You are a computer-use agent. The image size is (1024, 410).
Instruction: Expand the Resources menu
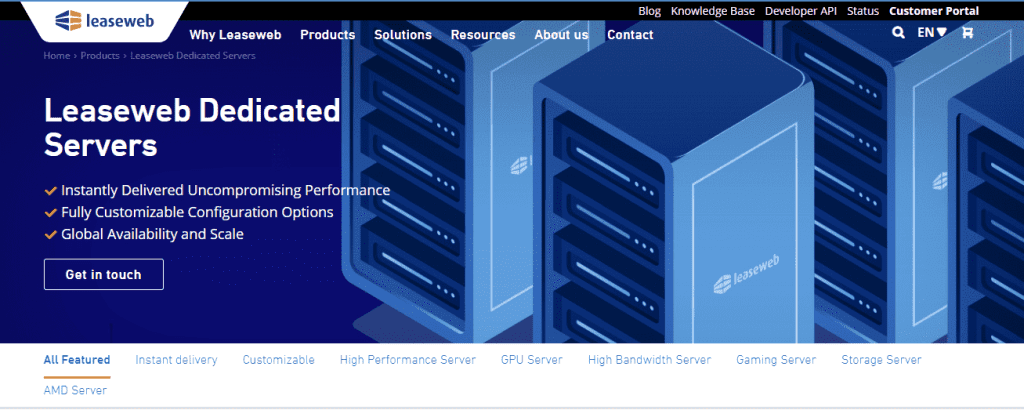coord(483,35)
